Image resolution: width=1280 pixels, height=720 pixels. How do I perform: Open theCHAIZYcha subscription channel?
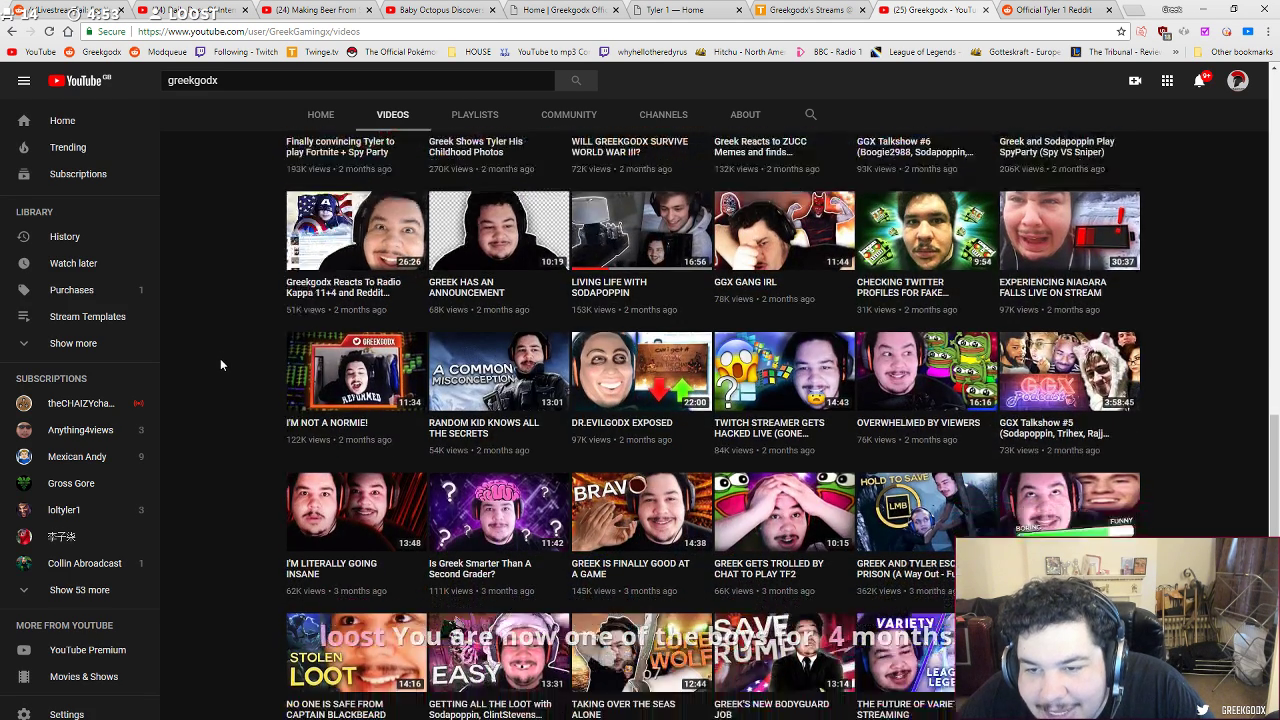[80, 404]
